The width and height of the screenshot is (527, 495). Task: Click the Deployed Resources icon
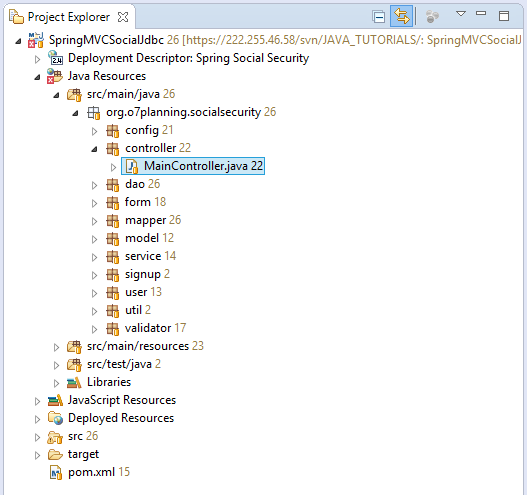[55, 418]
